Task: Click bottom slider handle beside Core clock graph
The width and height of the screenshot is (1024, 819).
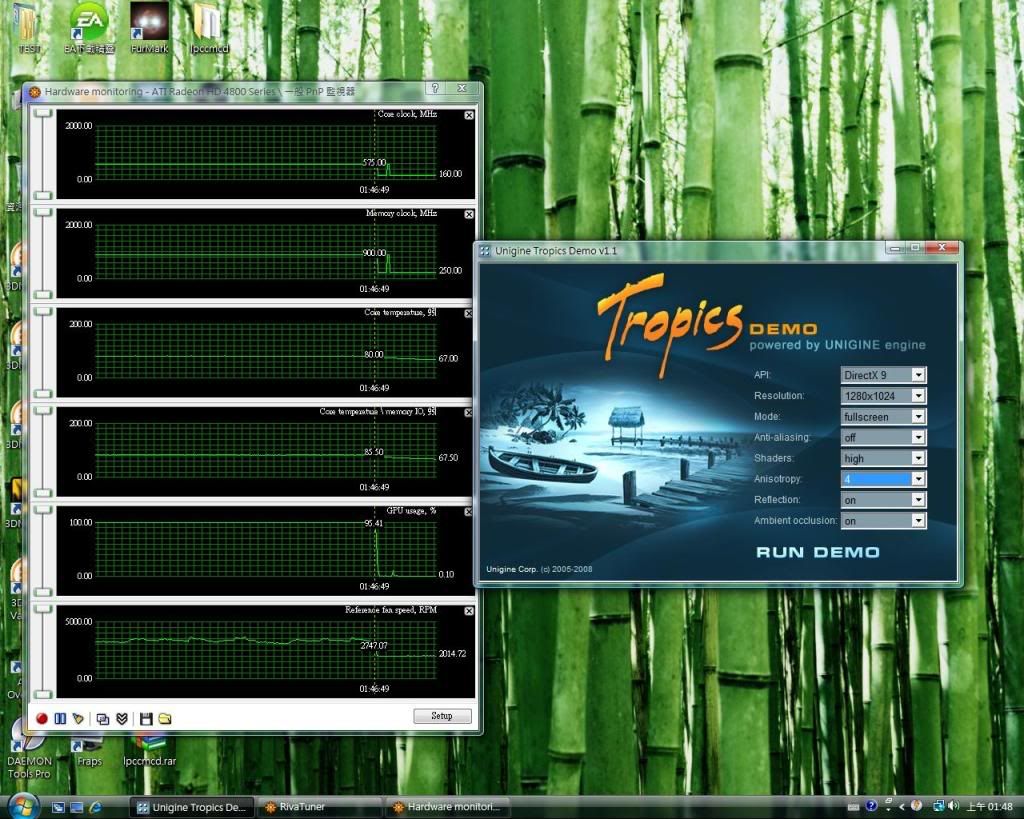Action: coord(43,195)
